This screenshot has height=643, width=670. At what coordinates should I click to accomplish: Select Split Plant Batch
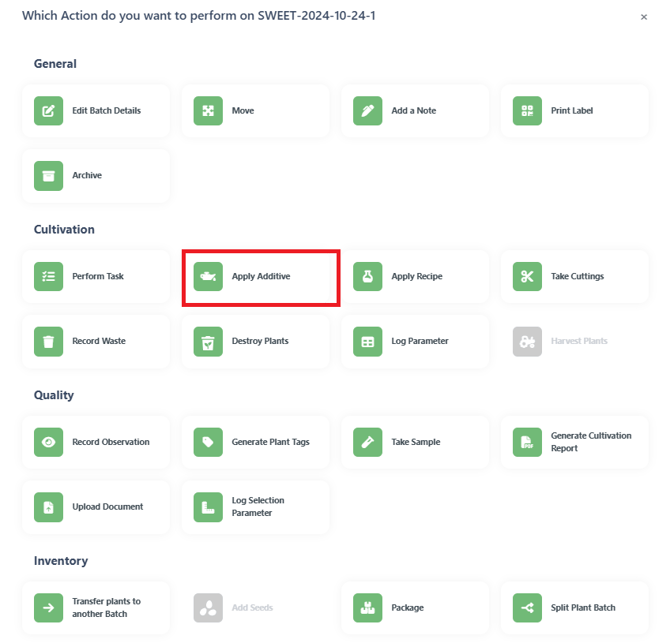[x=575, y=608]
